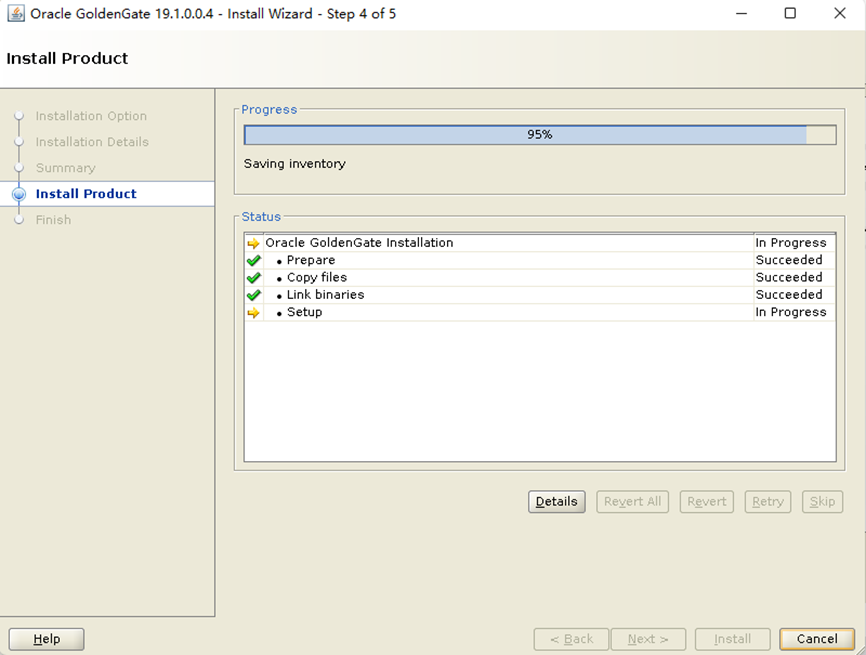Click the green checkmark next to Copy files
866x655 pixels.
254,278
